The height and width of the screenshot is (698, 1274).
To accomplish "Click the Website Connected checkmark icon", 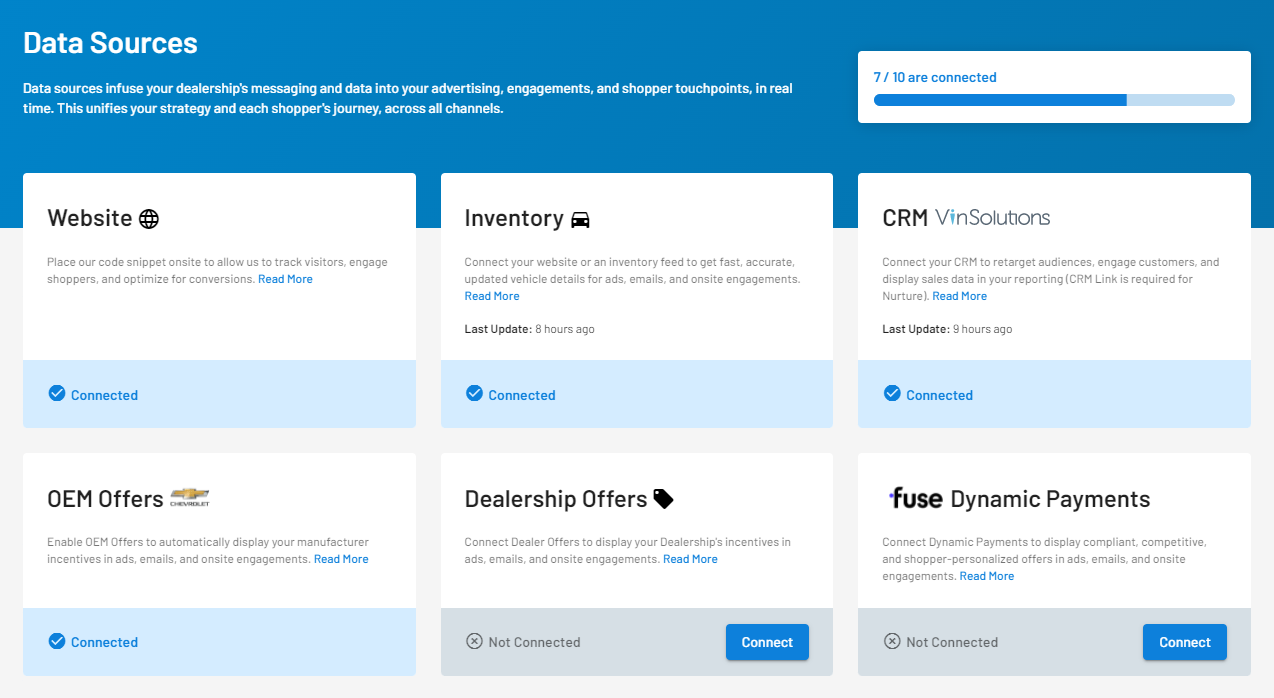I will coord(57,393).
